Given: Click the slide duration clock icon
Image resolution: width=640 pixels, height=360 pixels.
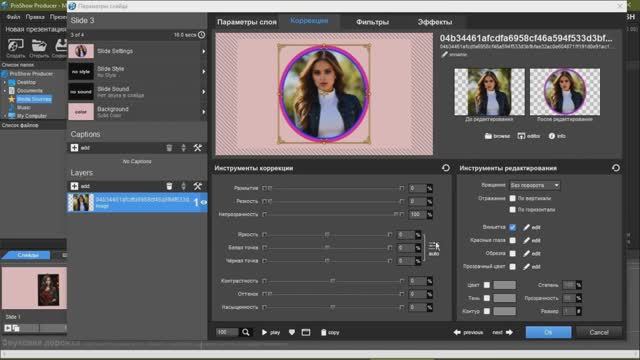Looking at the screenshot, I should pyautogui.click(x=202, y=35).
